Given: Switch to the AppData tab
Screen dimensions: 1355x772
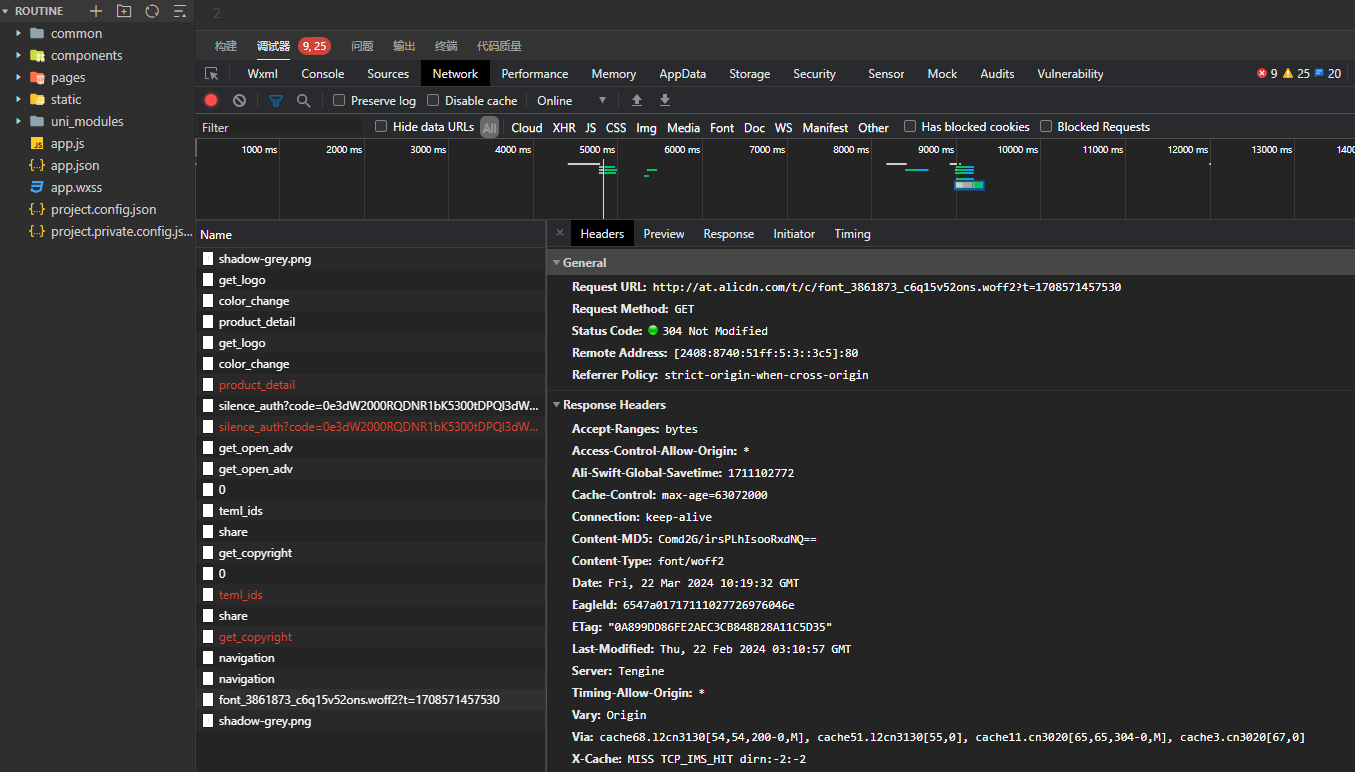Looking at the screenshot, I should pyautogui.click(x=683, y=74).
